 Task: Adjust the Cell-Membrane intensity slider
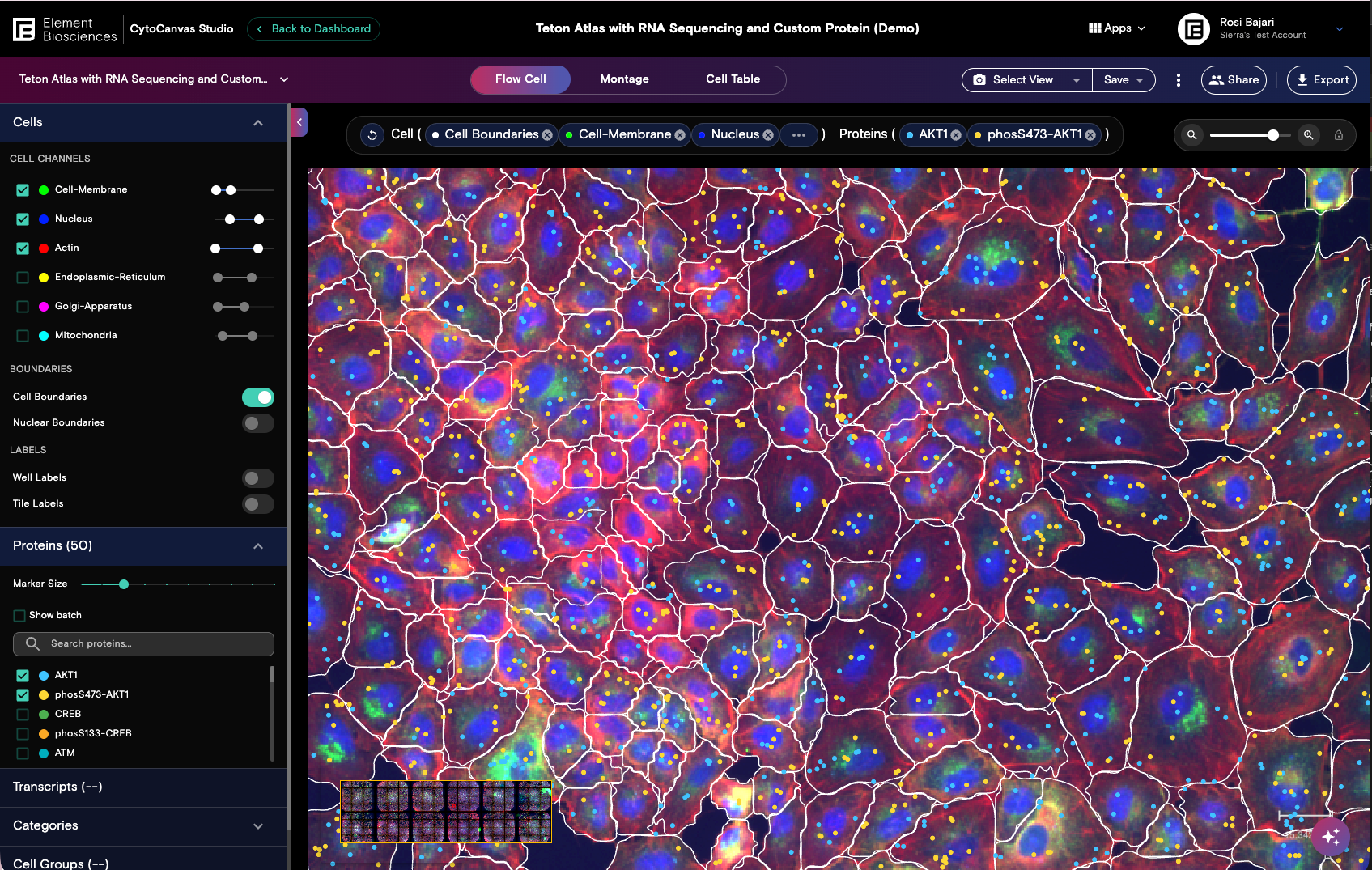pos(242,190)
